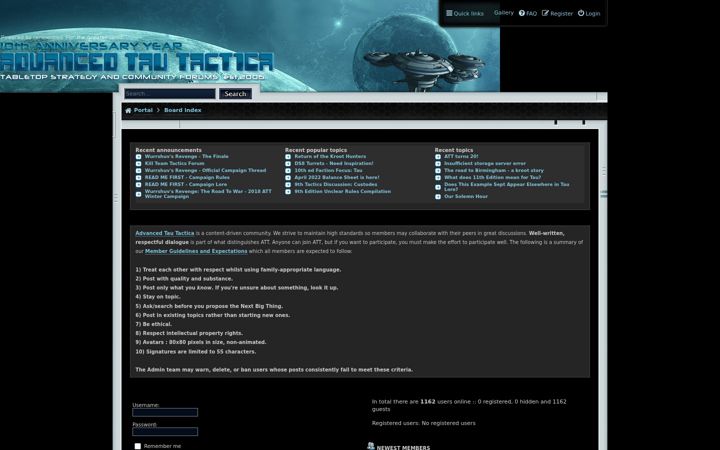Click icon beside 9th Edition Unclear Rules Compilation
The image size is (720, 450).
pyautogui.click(x=288, y=191)
